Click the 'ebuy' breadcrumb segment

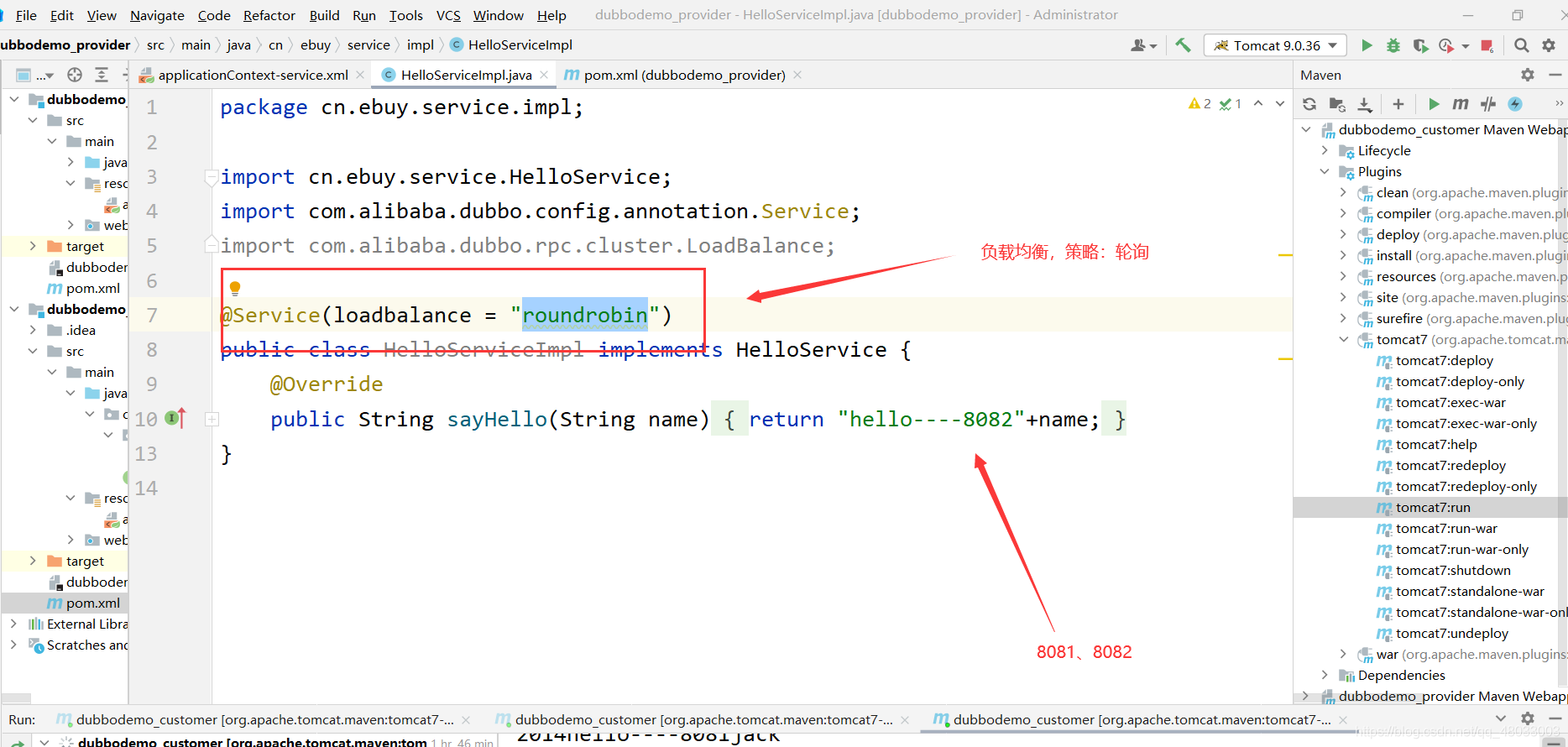[x=316, y=45]
